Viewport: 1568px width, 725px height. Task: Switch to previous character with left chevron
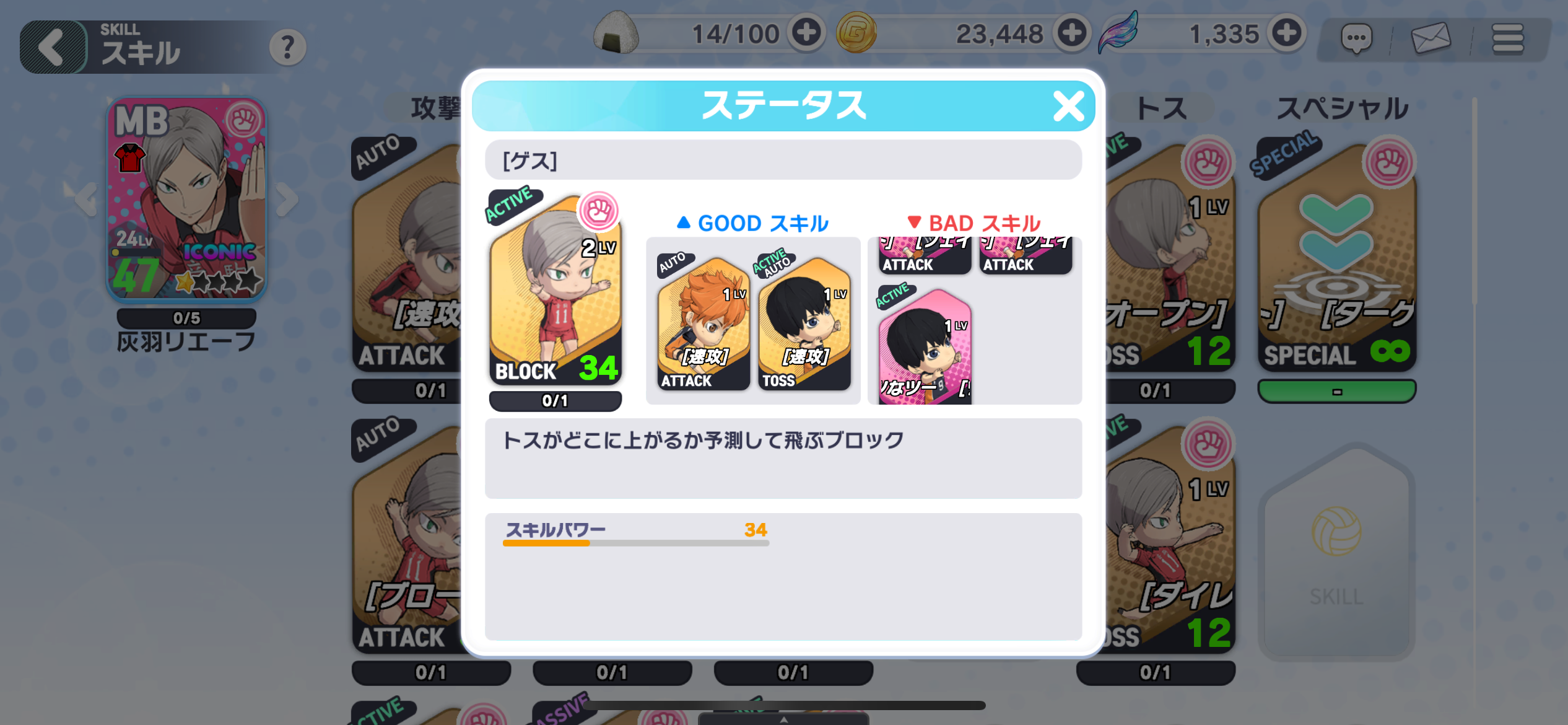[x=85, y=200]
